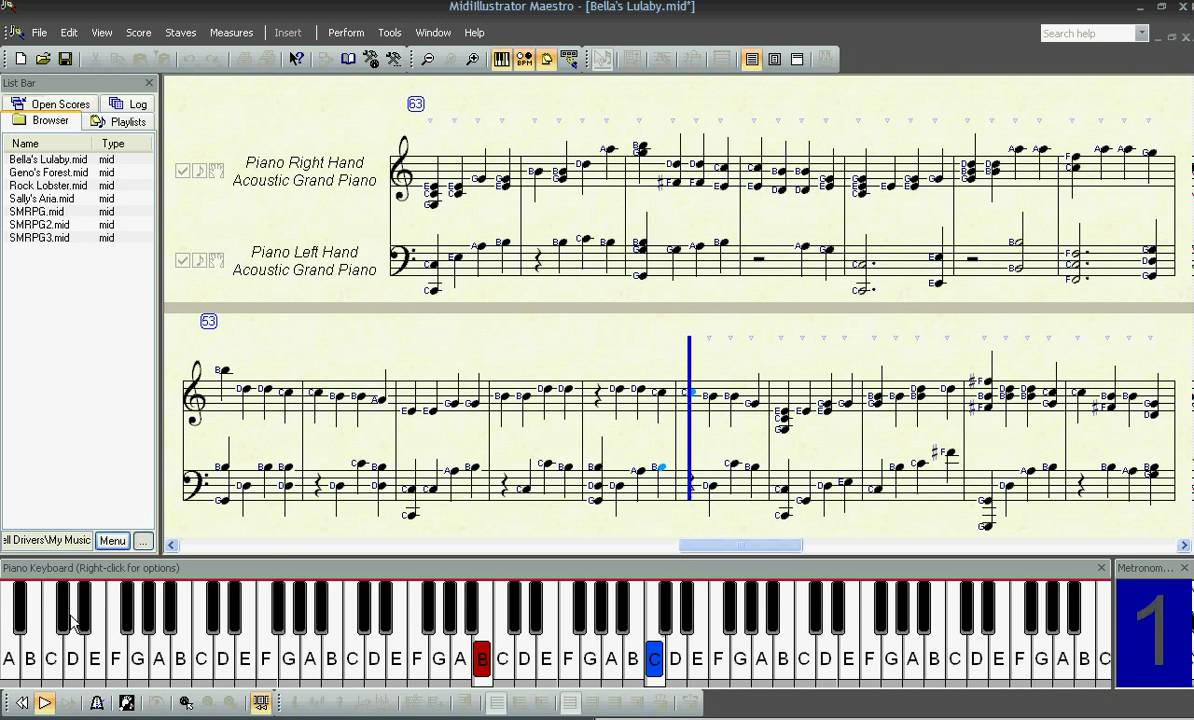Screen dimensions: 1194x720
Task: Open the Measures menu
Action: (231, 33)
